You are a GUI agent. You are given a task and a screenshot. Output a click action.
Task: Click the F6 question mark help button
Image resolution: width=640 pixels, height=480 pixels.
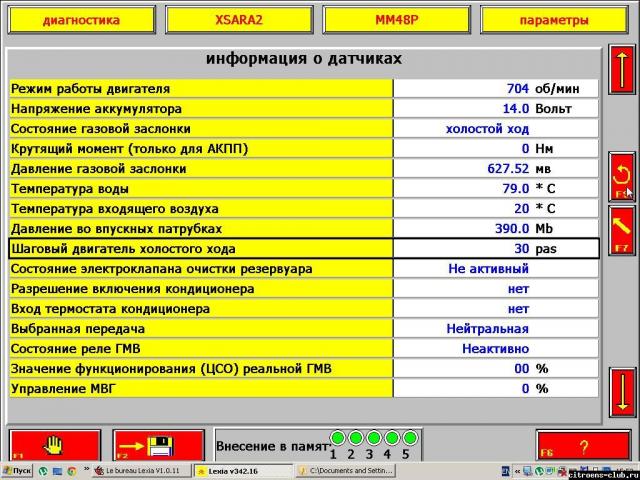pyautogui.click(x=583, y=446)
